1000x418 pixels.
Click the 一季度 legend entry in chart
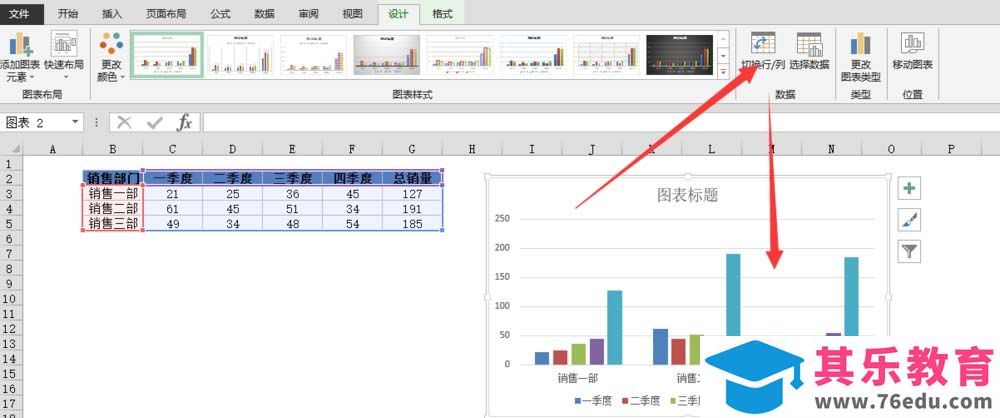(593, 401)
